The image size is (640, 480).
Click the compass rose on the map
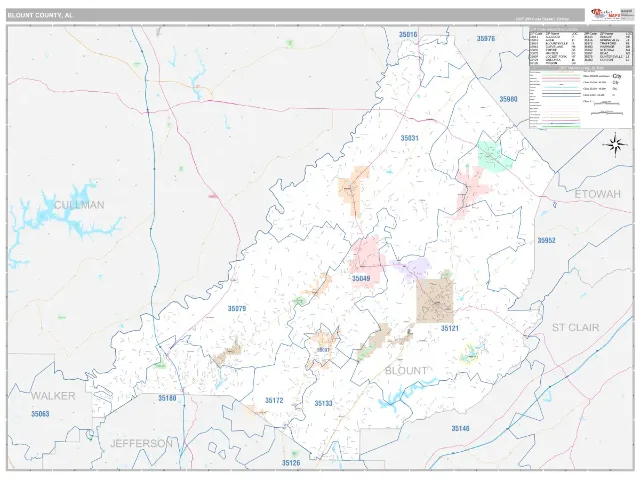[616, 144]
